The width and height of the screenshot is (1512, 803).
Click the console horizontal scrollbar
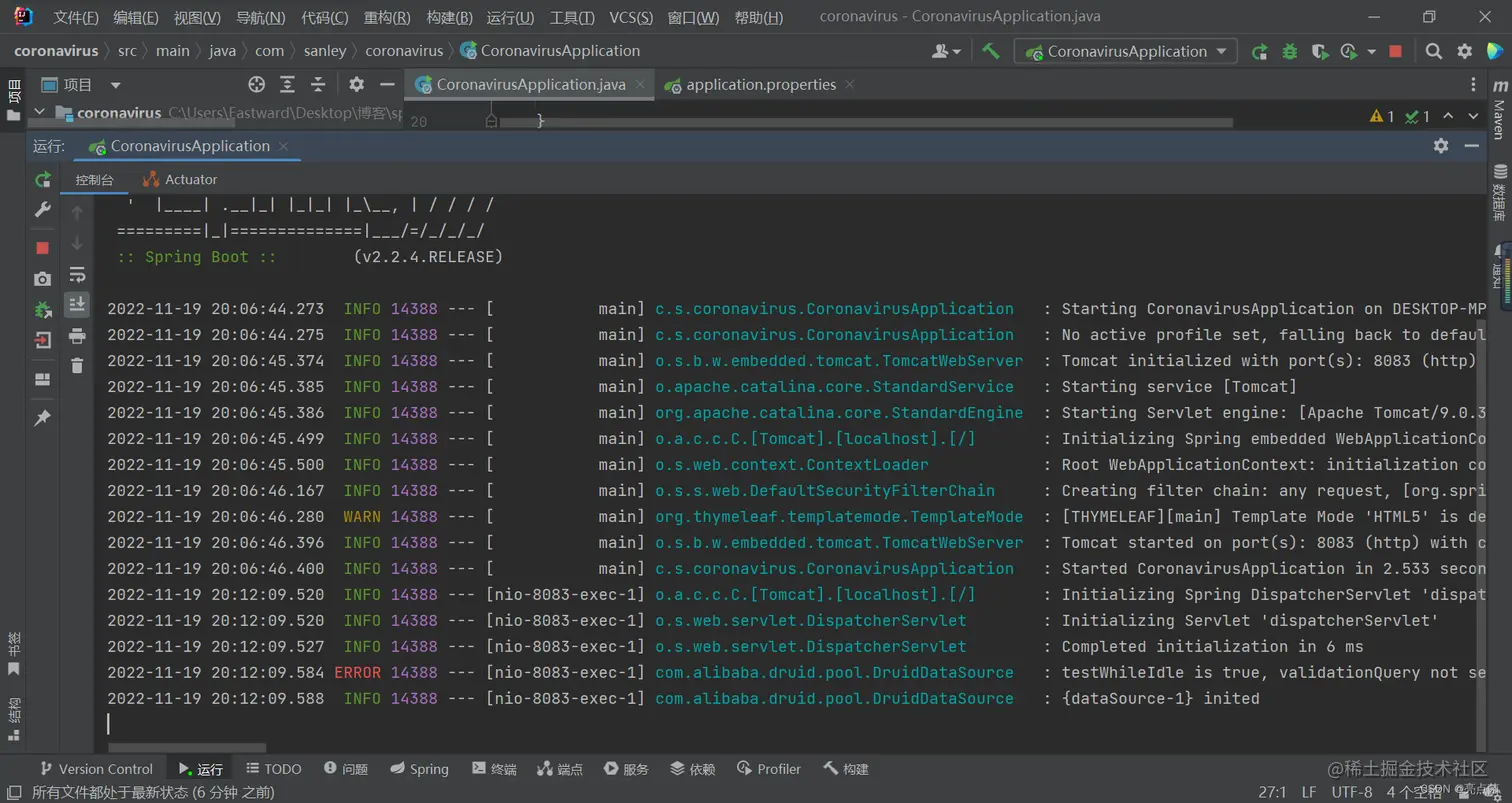click(x=187, y=747)
